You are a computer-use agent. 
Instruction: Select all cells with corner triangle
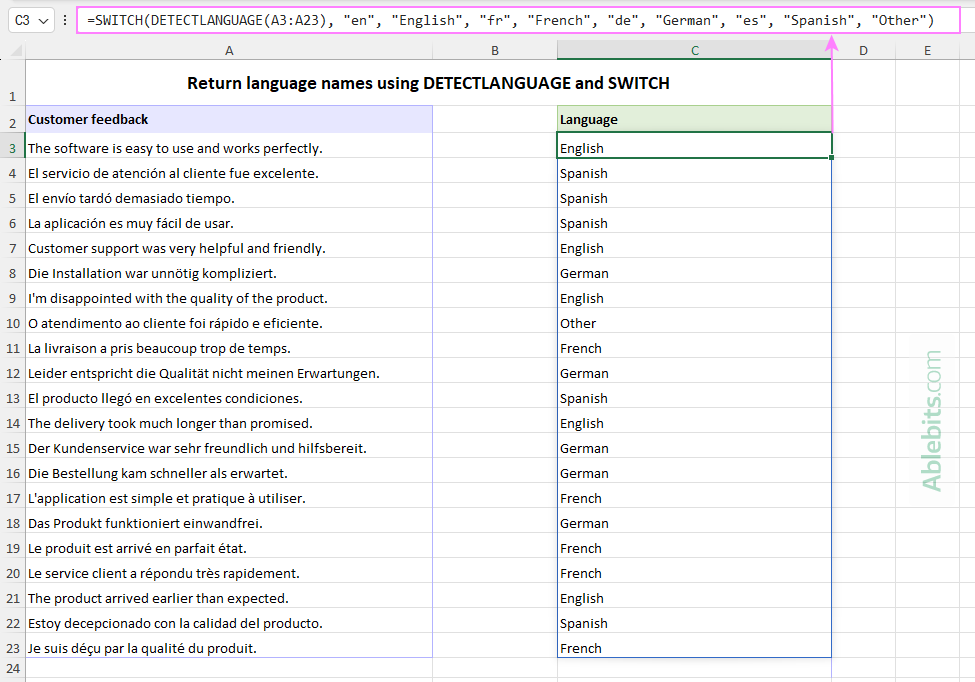[x=17, y=51]
